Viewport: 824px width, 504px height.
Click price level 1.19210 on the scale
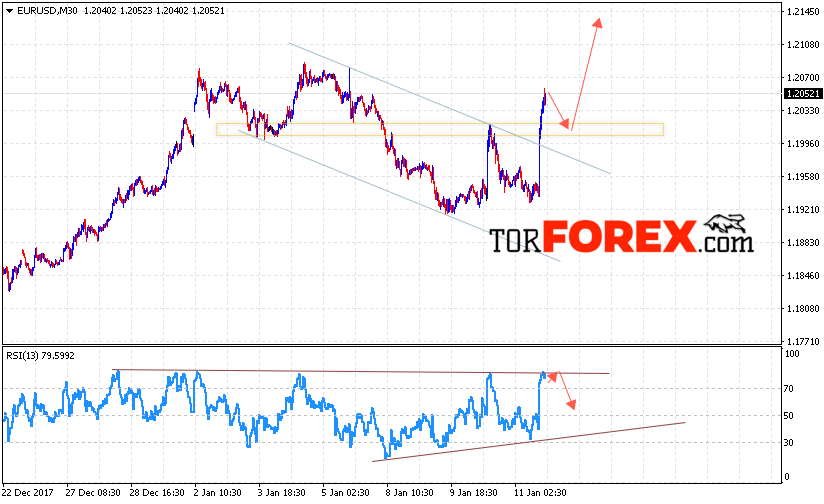coord(804,210)
